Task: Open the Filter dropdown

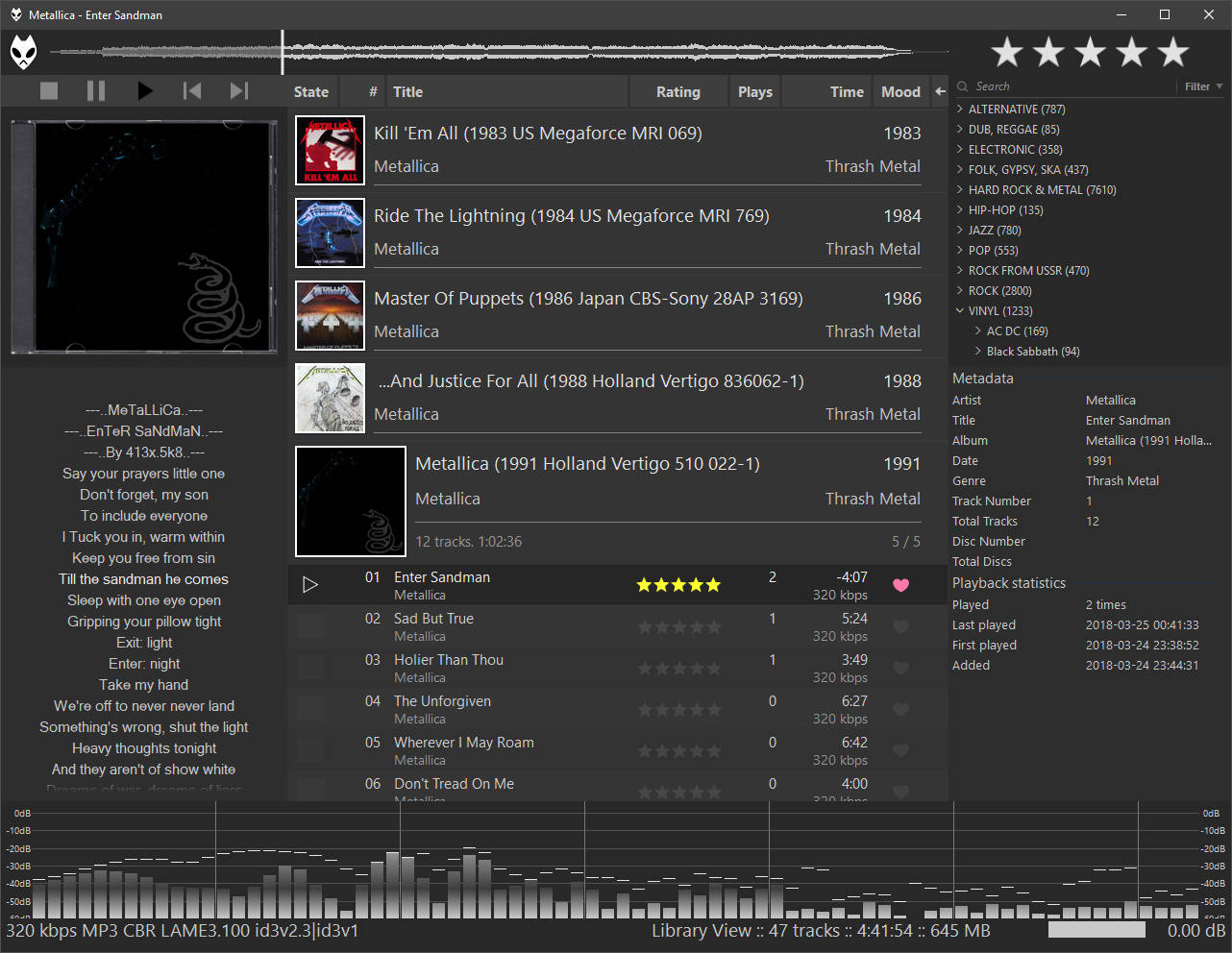Action: pyautogui.click(x=1203, y=86)
